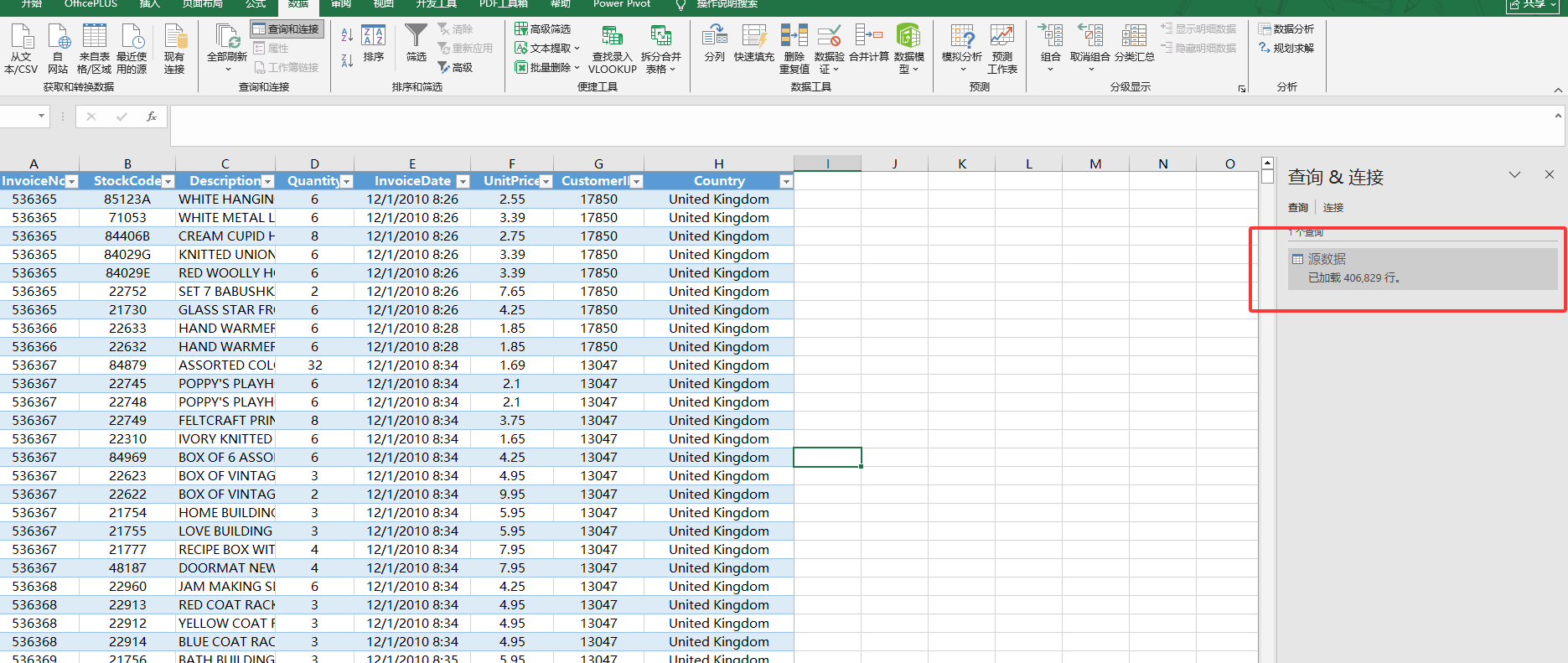Click the 规划求解 solver button
The height and width of the screenshot is (663, 1568).
coord(1286,49)
